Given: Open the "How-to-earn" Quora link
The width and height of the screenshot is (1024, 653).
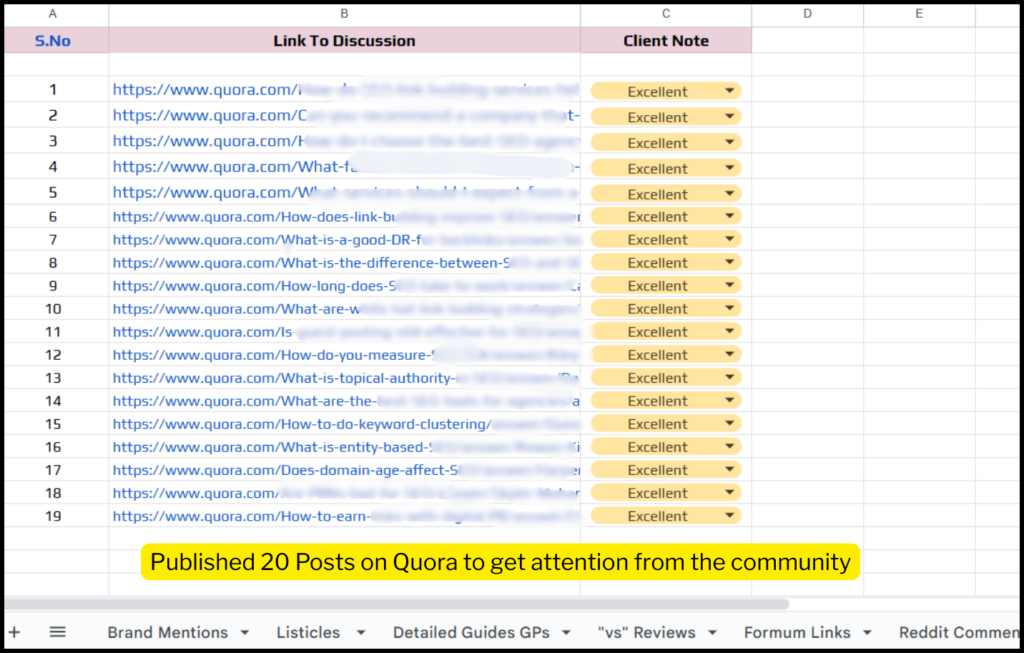Looking at the screenshot, I should (x=346, y=516).
